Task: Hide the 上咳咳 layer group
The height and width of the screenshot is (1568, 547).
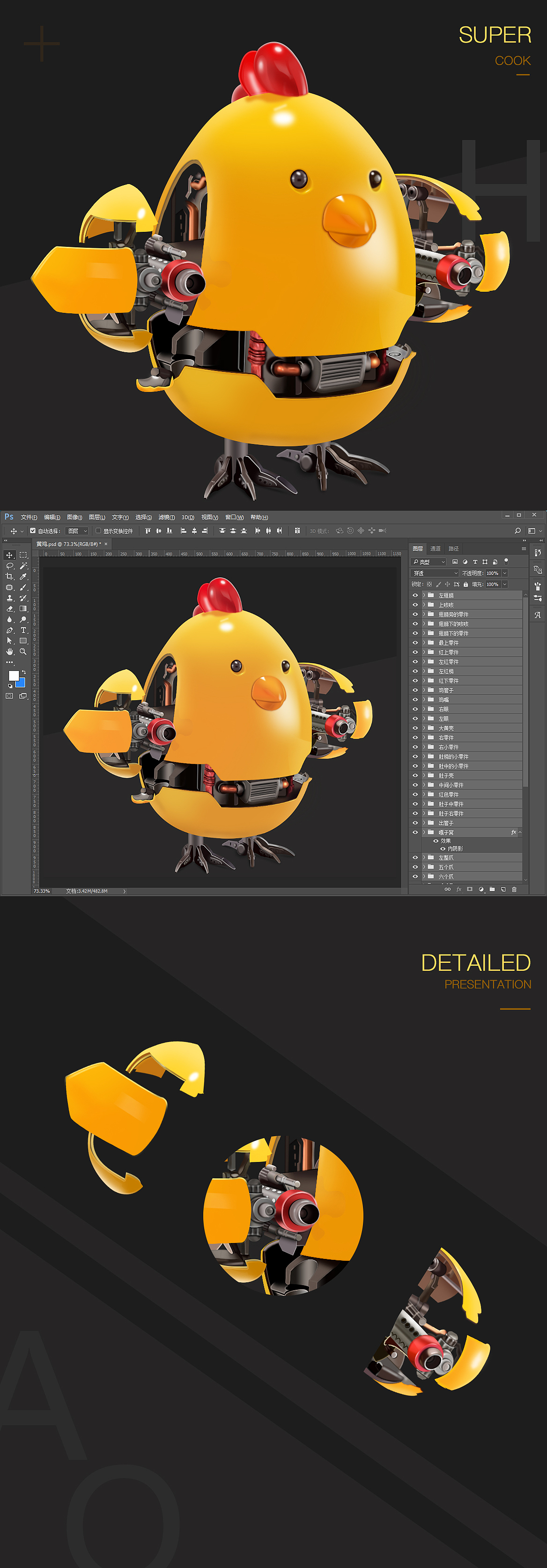Action: 415,605
